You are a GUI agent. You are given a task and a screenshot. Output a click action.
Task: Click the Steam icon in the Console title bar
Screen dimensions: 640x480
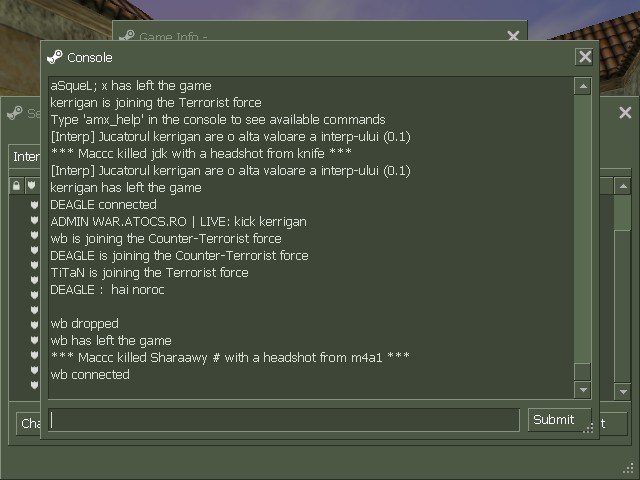click(x=55, y=57)
